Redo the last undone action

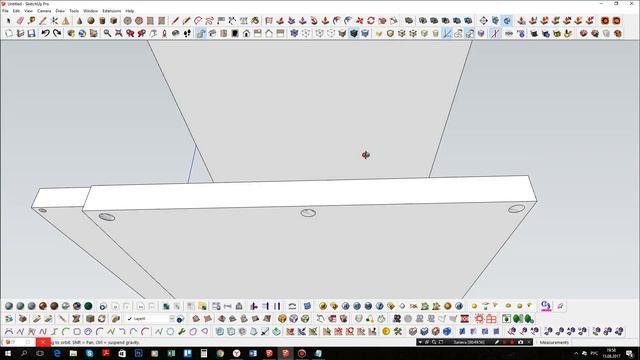pos(57,33)
